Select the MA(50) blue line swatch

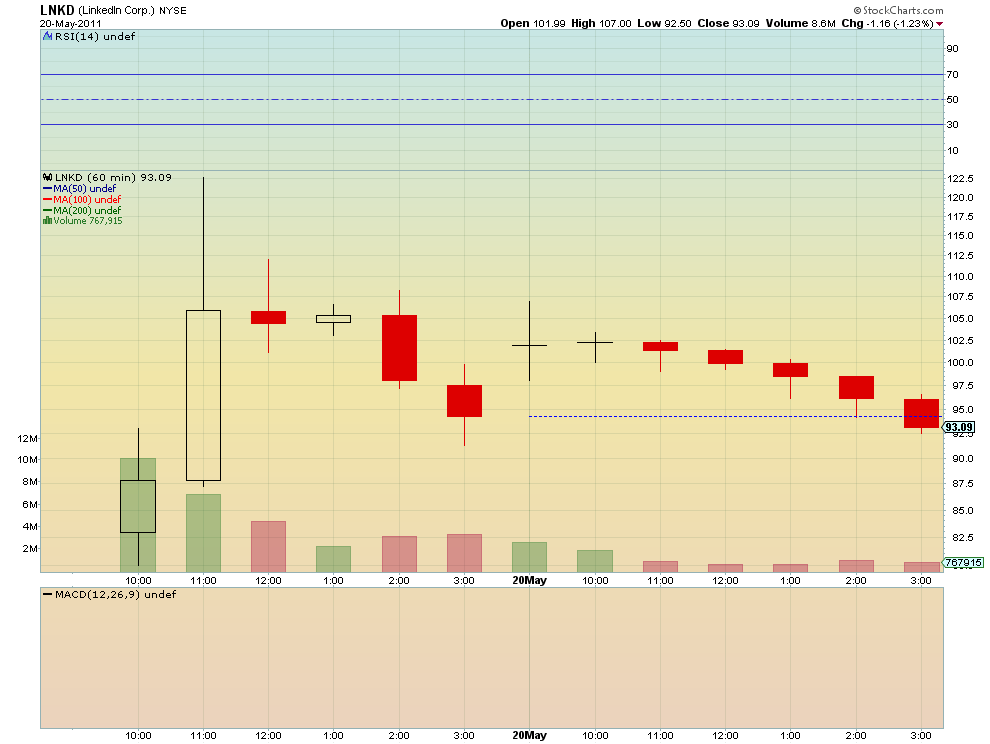click(x=47, y=188)
